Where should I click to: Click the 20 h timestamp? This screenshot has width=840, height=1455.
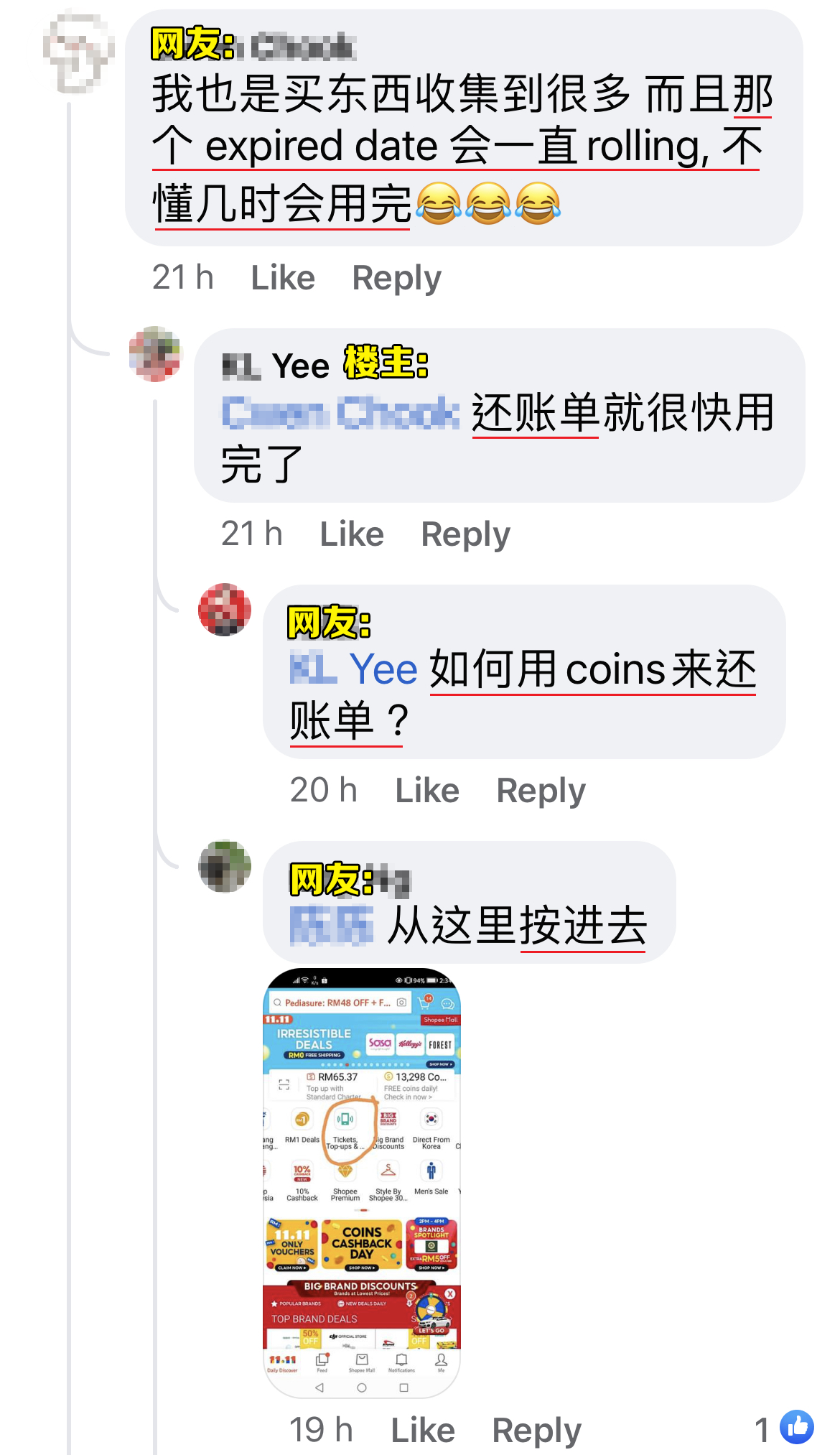(x=324, y=790)
